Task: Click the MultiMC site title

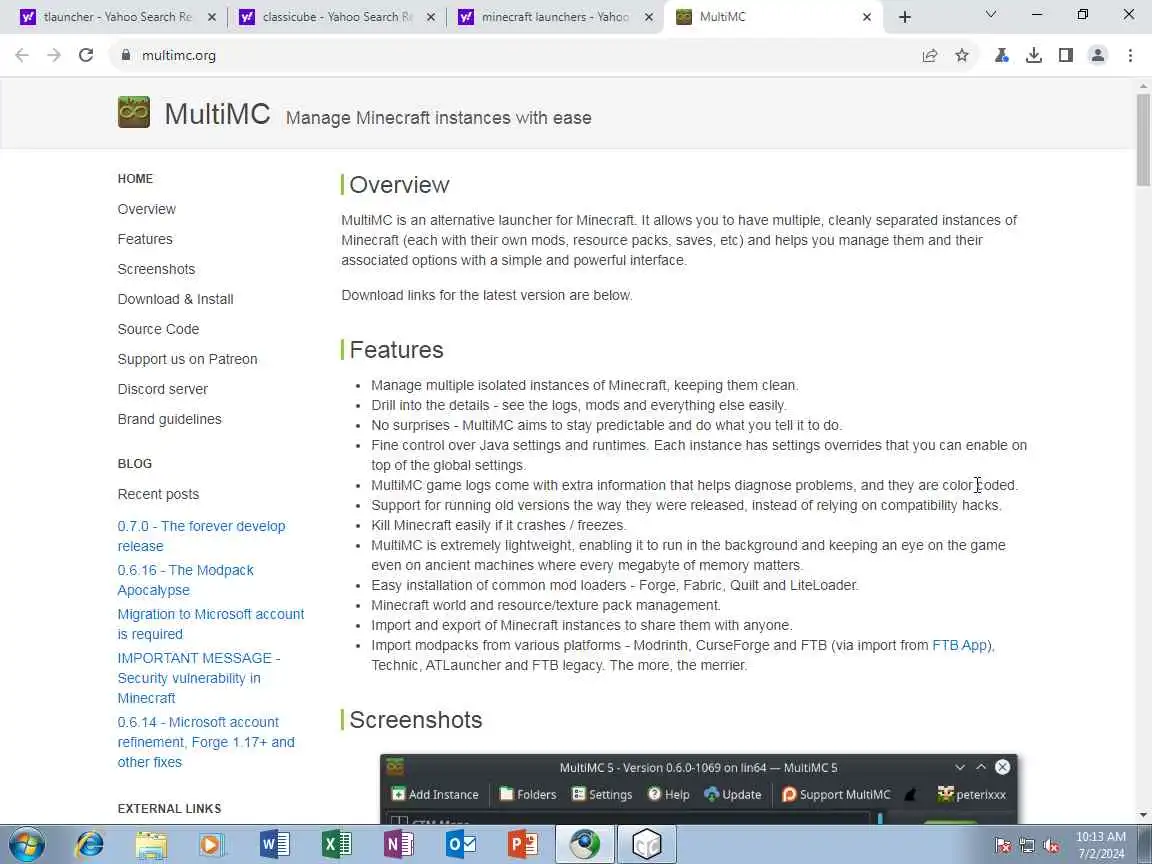Action: tap(217, 115)
